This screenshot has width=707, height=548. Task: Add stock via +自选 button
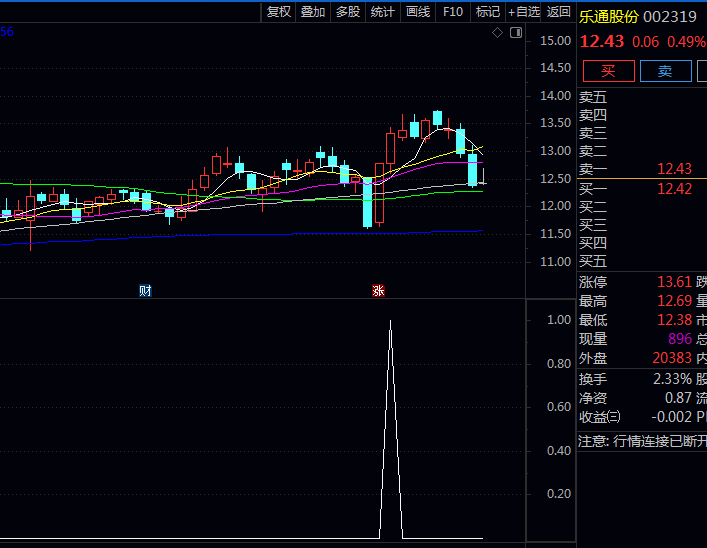[x=524, y=12]
